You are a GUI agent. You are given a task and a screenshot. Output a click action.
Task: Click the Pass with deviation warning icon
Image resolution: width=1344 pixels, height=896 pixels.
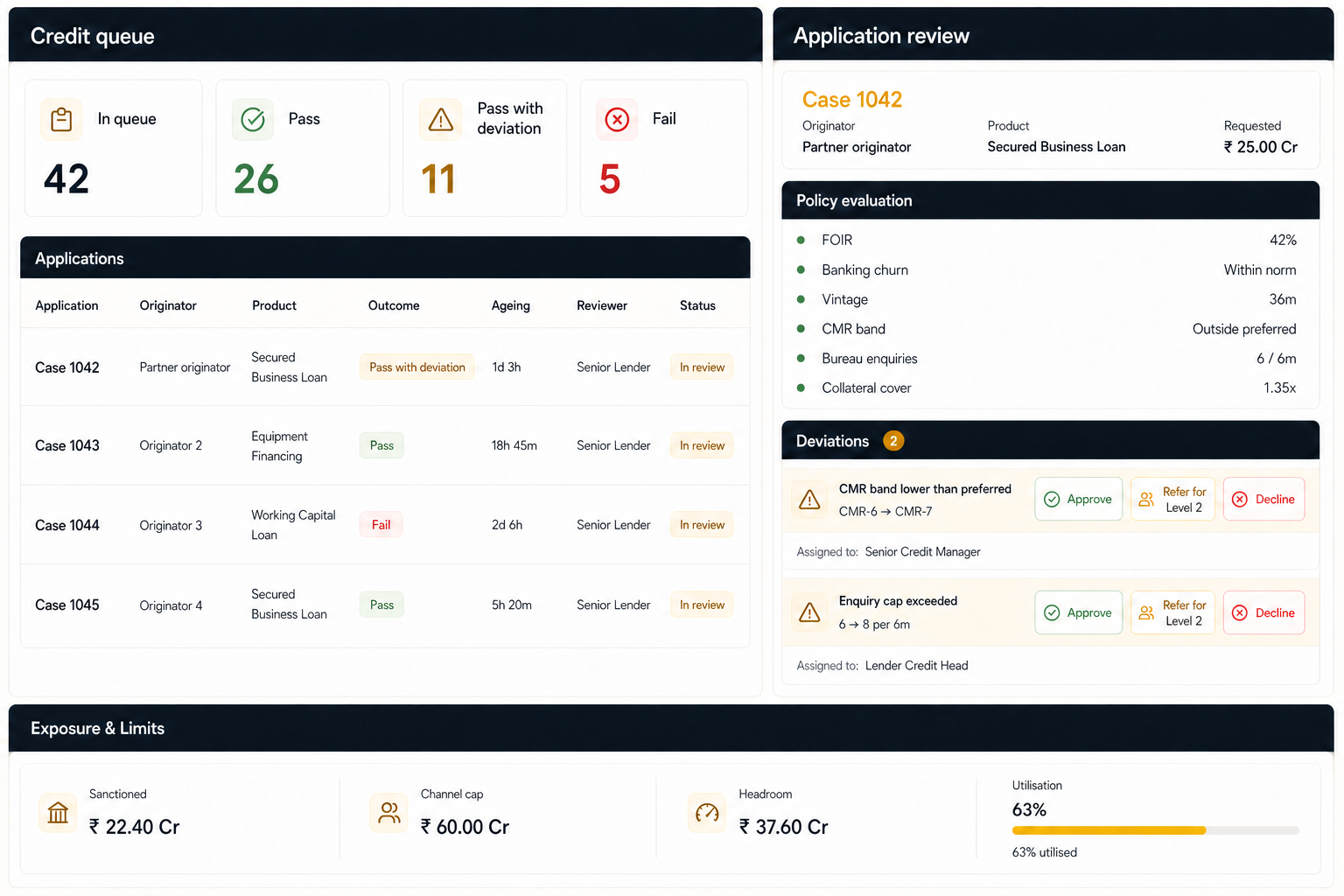tap(441, 120)
